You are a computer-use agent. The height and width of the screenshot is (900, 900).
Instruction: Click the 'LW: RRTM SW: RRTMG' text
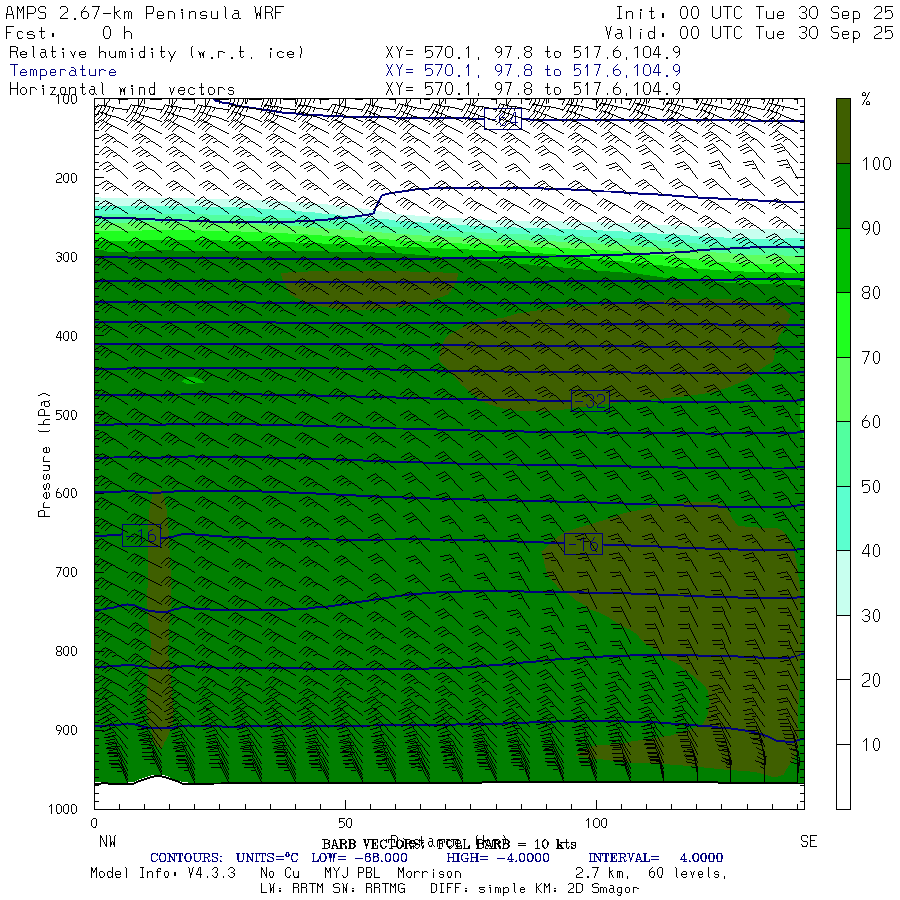coord(333,889)
